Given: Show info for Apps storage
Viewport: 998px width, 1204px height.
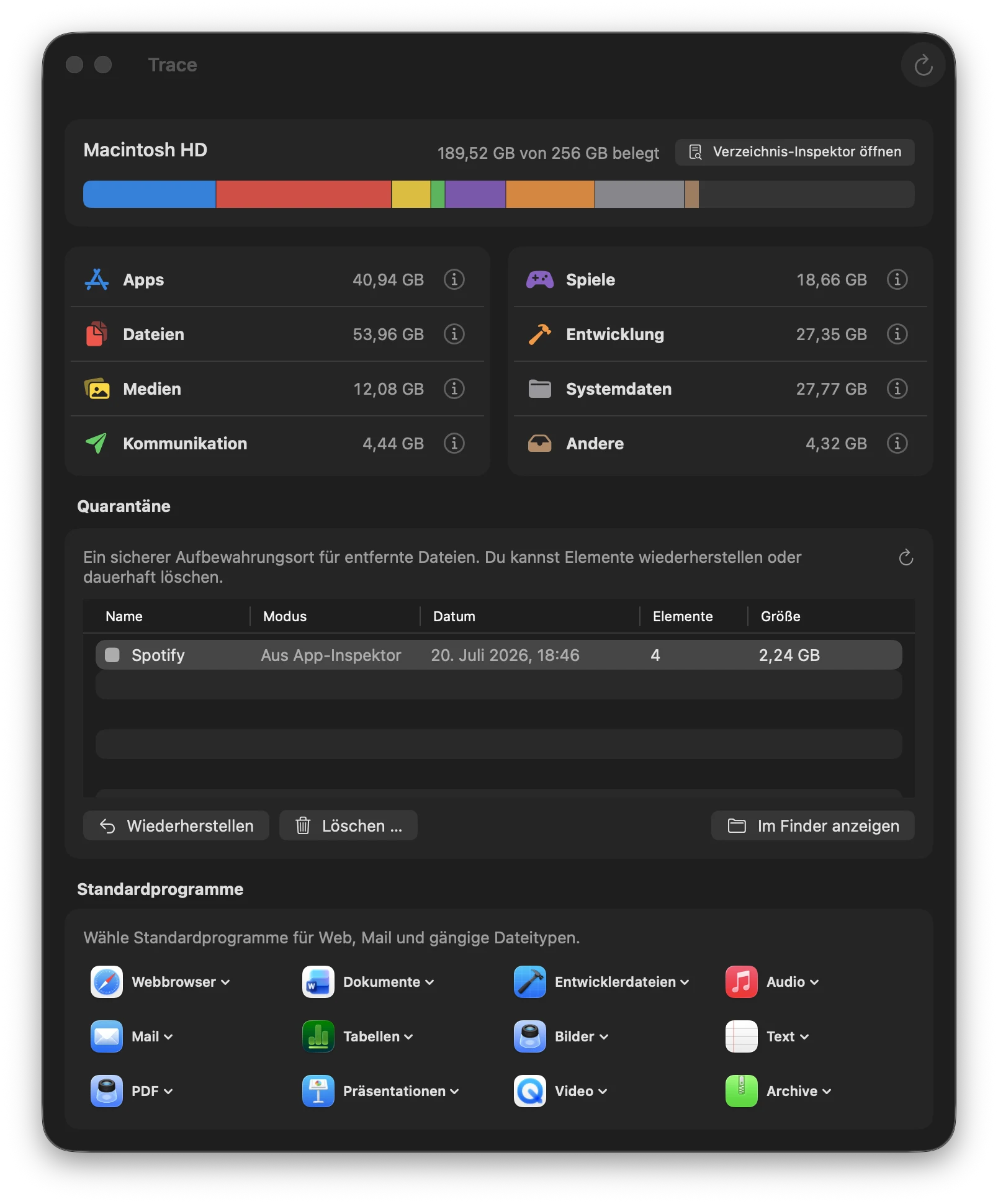Looking at the screenshot, I should [x=454, y=279].
